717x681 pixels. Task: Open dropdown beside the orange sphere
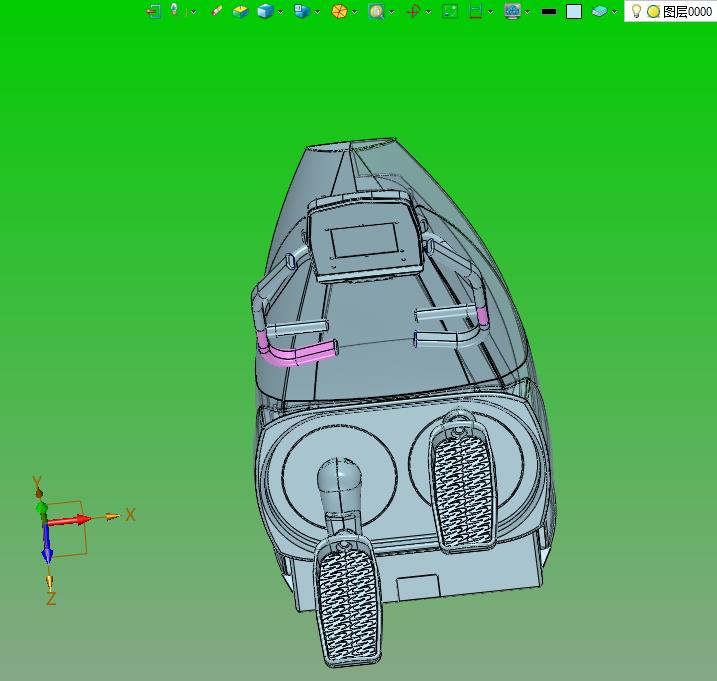click(354, 12)
